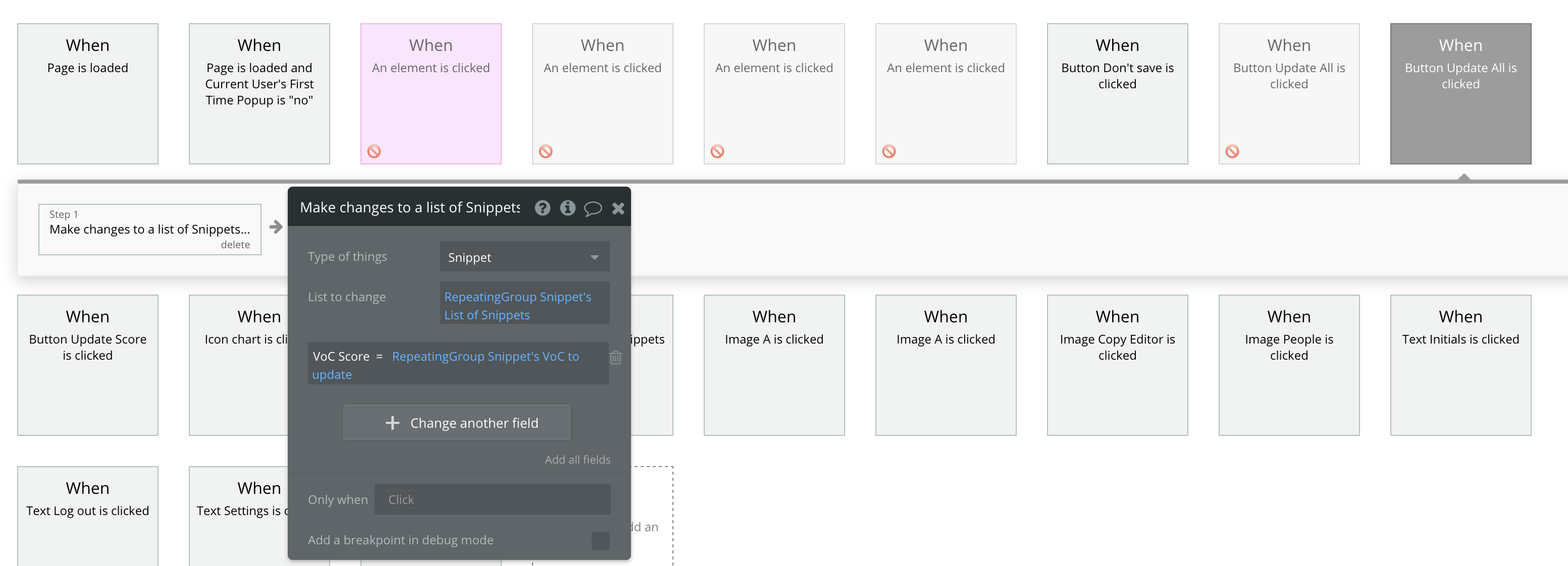Select the Text Initials is clicked event

[1460, 365]
